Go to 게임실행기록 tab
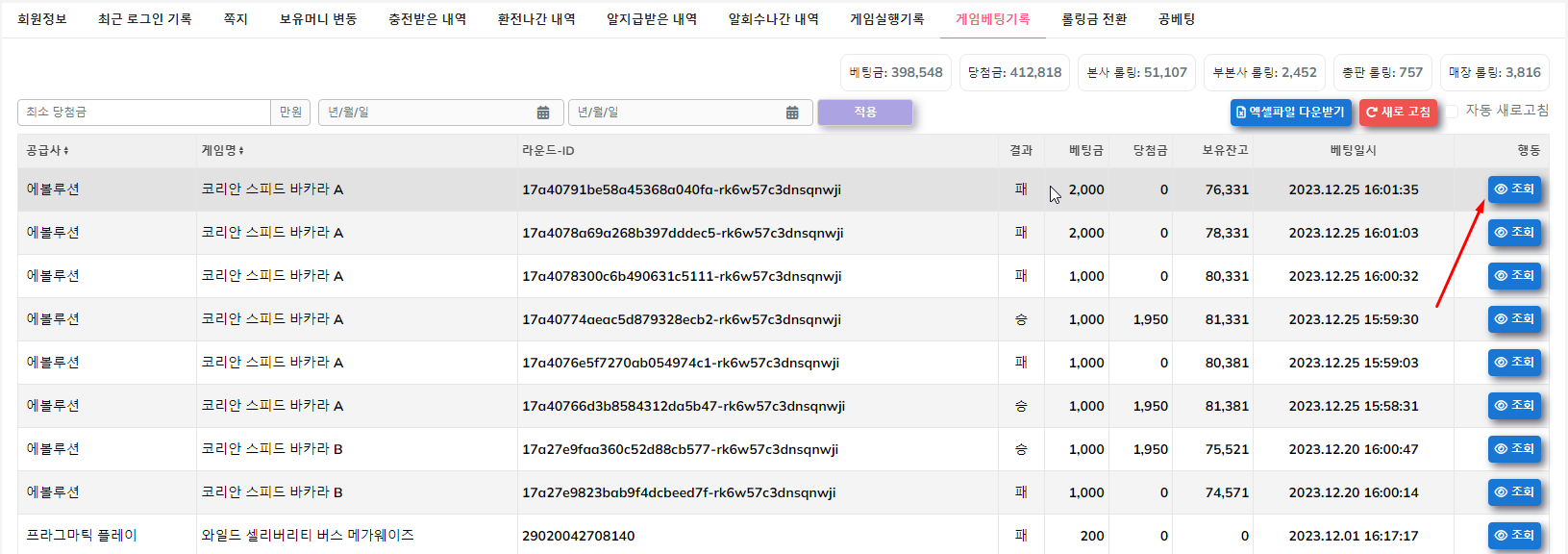The width and height of the screenshot is (1568, 554). coord(886,19)
